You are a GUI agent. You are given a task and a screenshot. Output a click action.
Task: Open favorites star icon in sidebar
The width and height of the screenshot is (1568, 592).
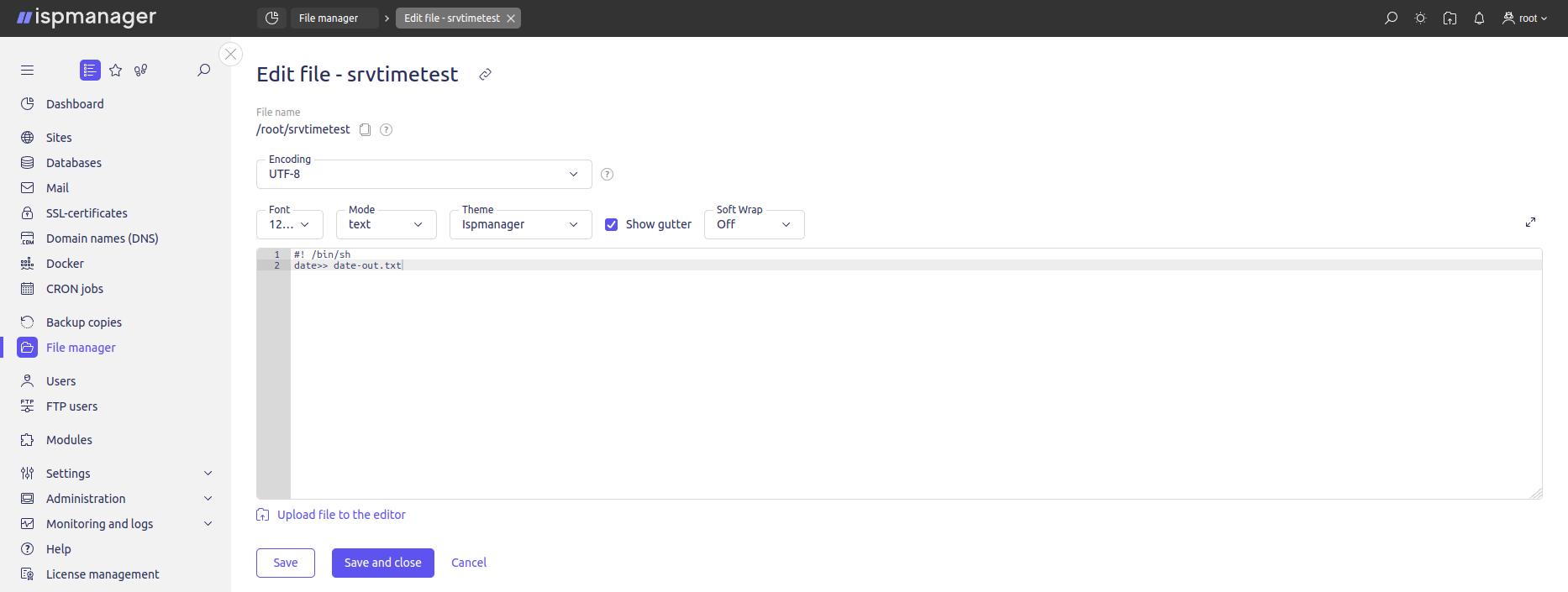116,71
